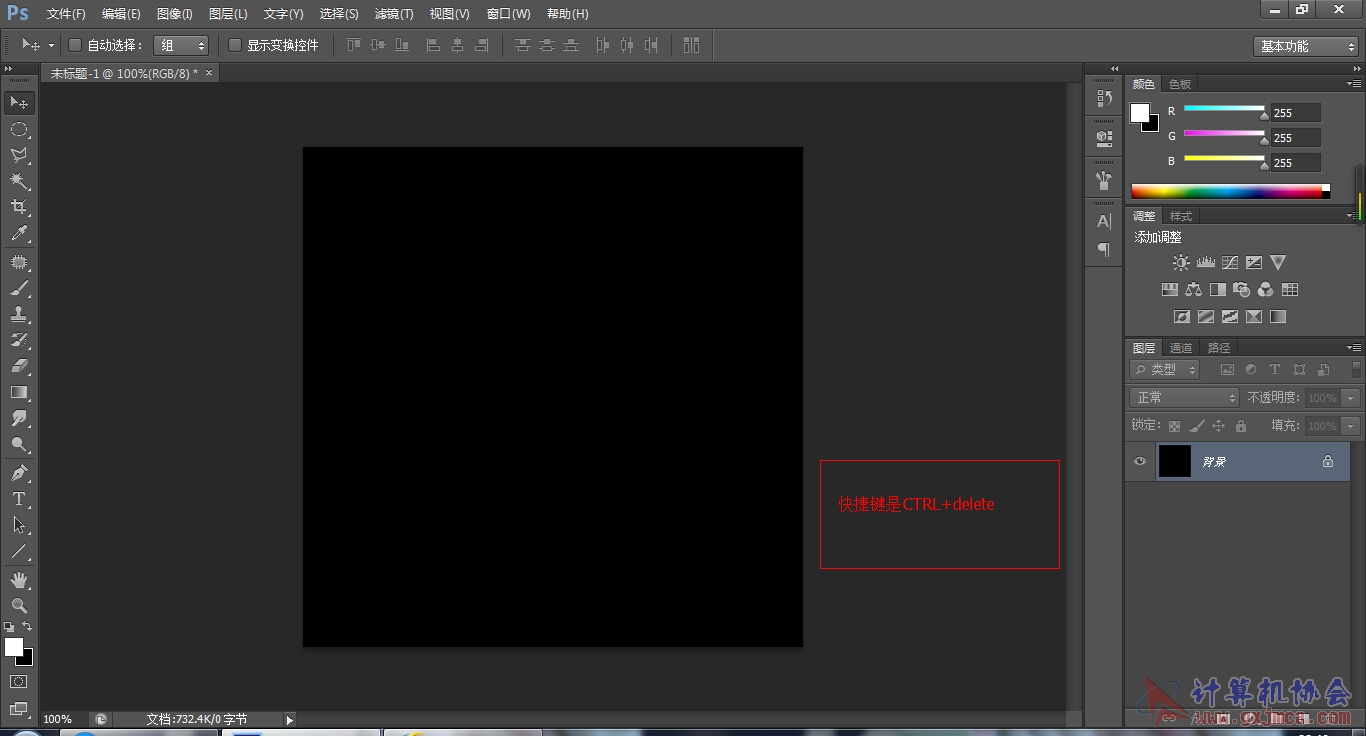The height and width of the screenshot is (736, 1366).
Task: Open the 正常 blend mode dropdown
Action: (1185, 398)
